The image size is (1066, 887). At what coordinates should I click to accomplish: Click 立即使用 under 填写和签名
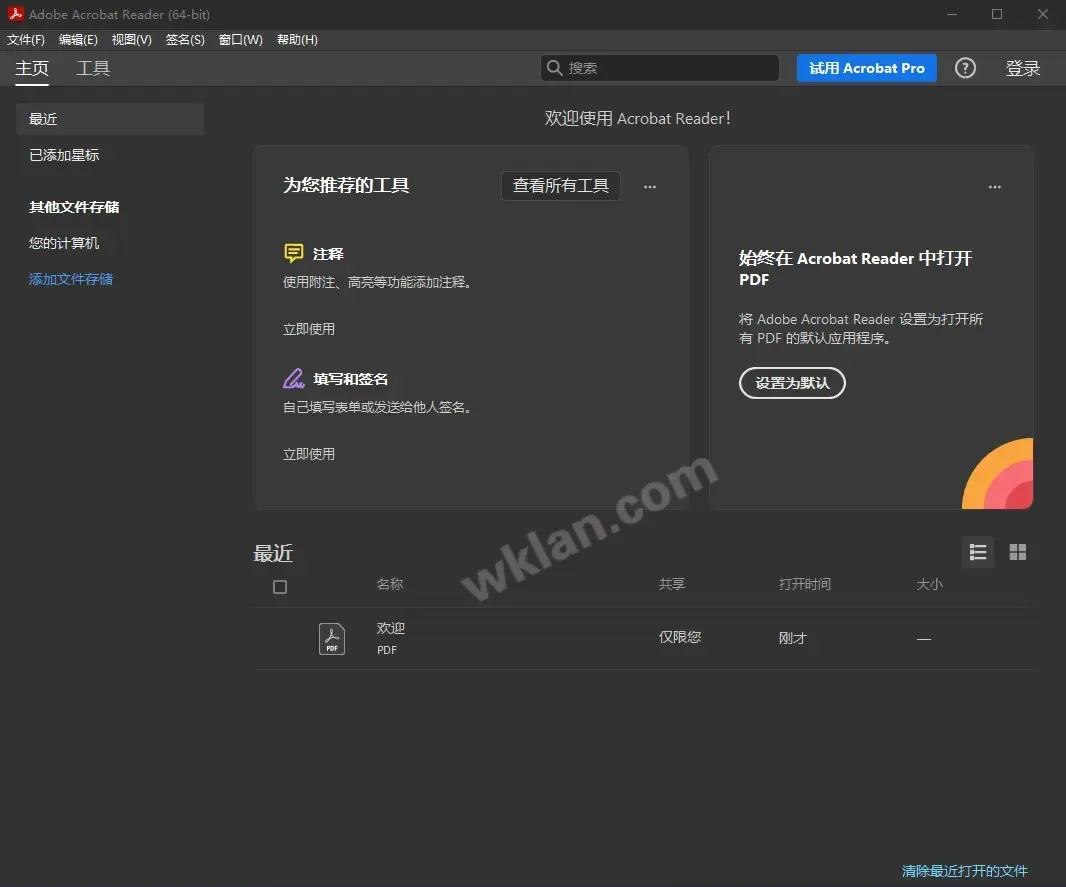(x=309, y=454)
